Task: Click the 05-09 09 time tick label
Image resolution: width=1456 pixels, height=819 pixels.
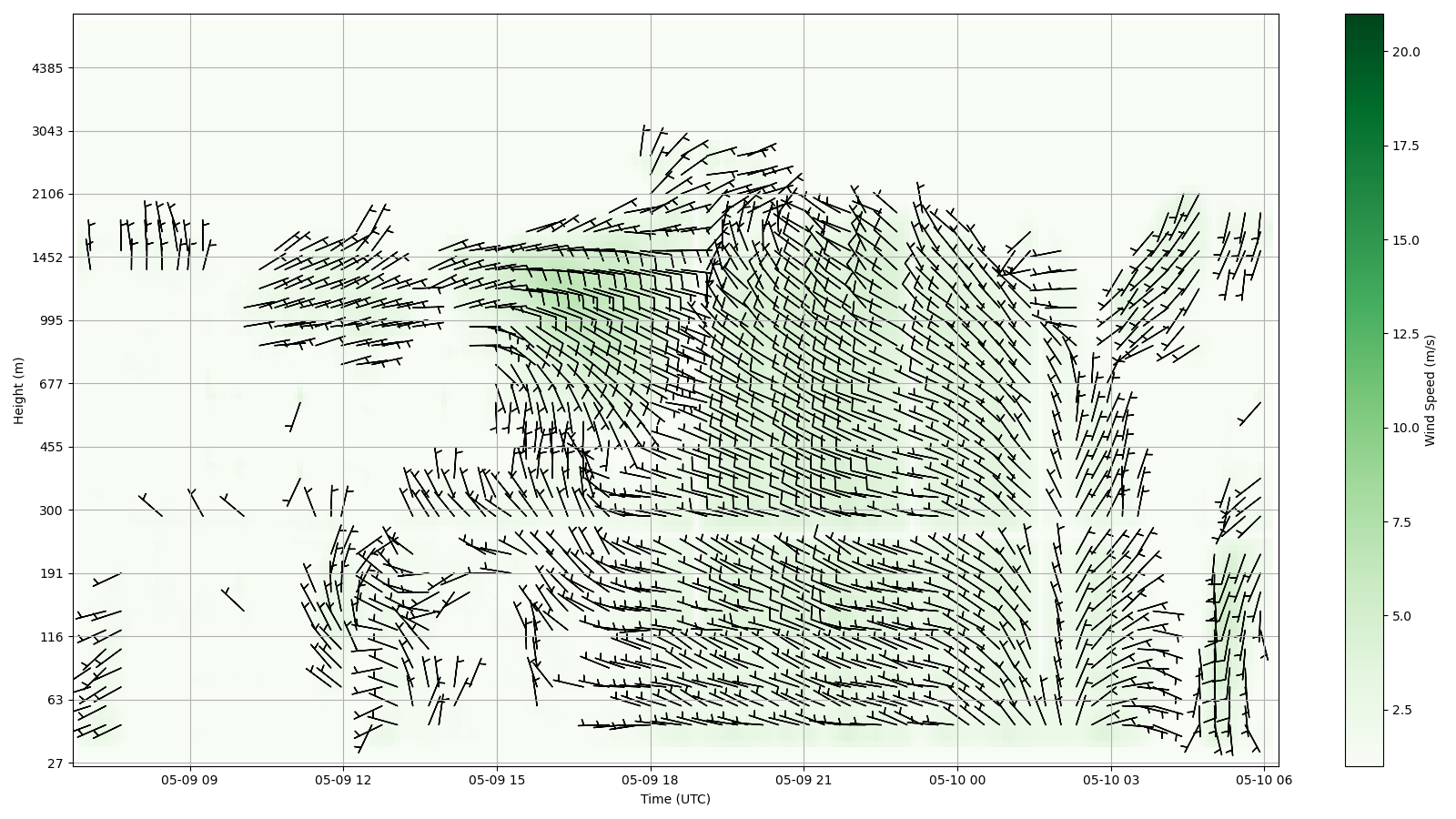Action: point(190,780)
